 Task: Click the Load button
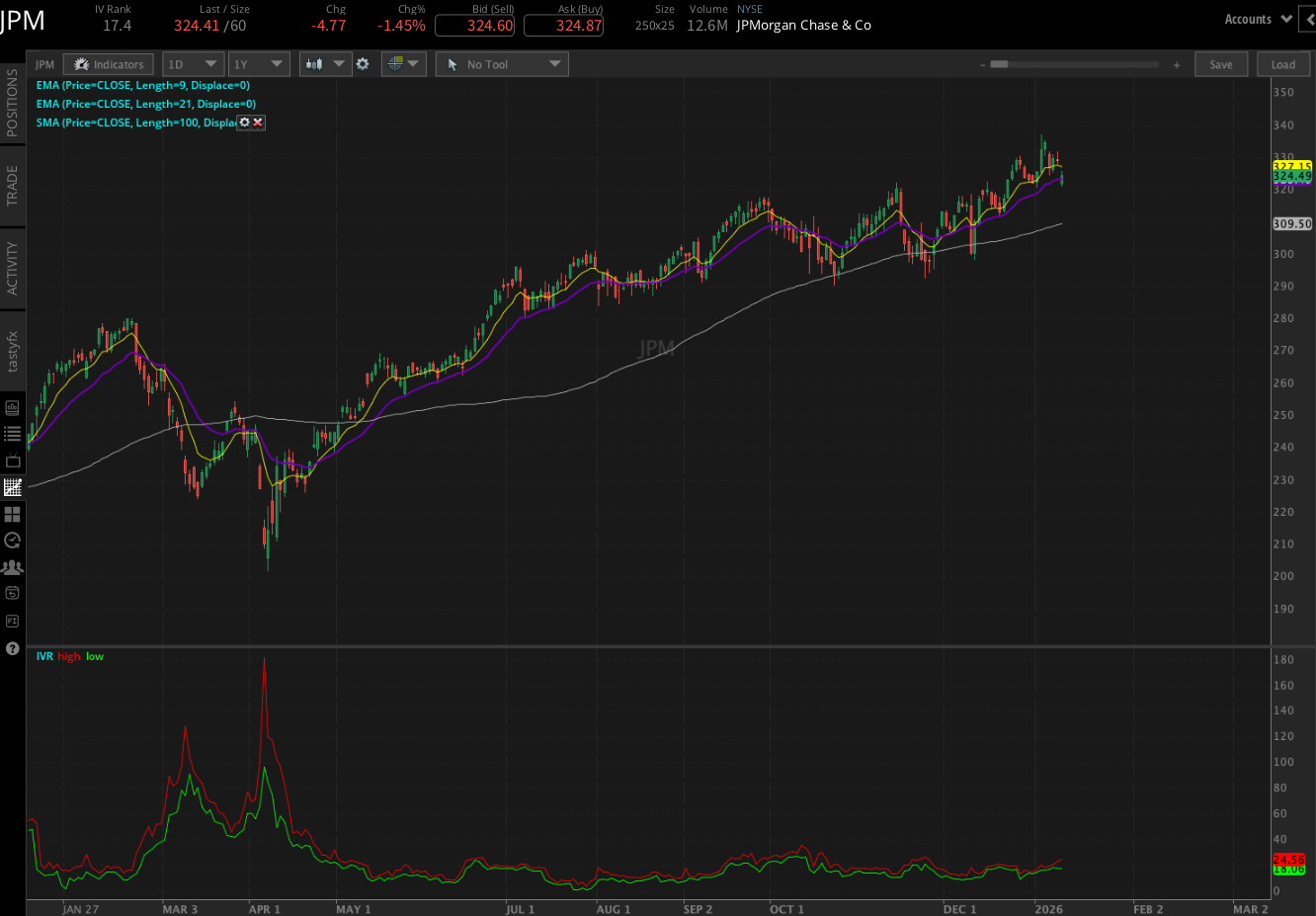(x=1283, y=63)
